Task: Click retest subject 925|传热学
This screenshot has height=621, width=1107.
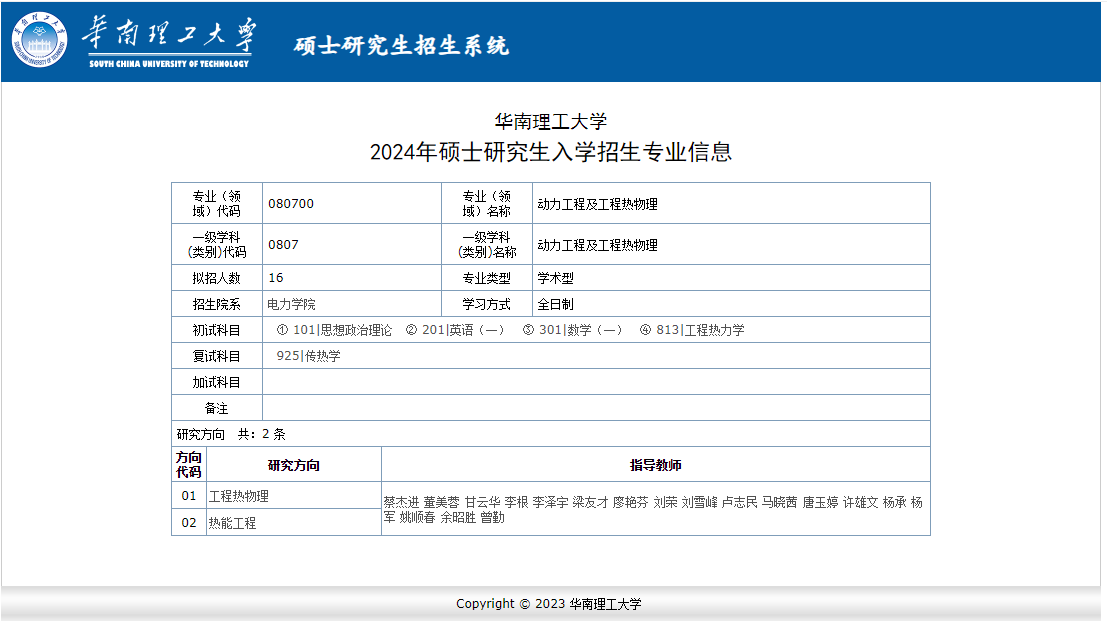Action: (x=309, y=356)
